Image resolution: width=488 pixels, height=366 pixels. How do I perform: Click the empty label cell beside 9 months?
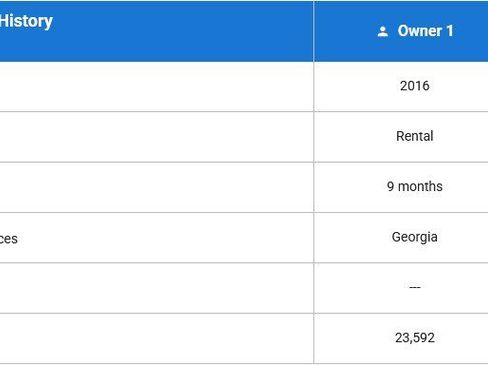[x=156, y=187]
